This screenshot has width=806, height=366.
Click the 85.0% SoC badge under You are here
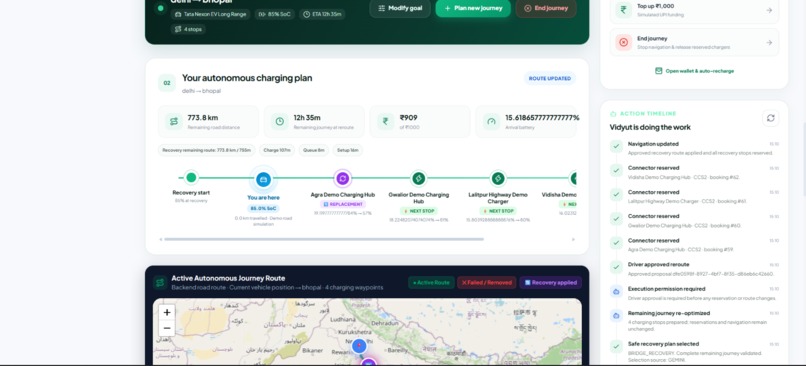click(x=263, y=208)
